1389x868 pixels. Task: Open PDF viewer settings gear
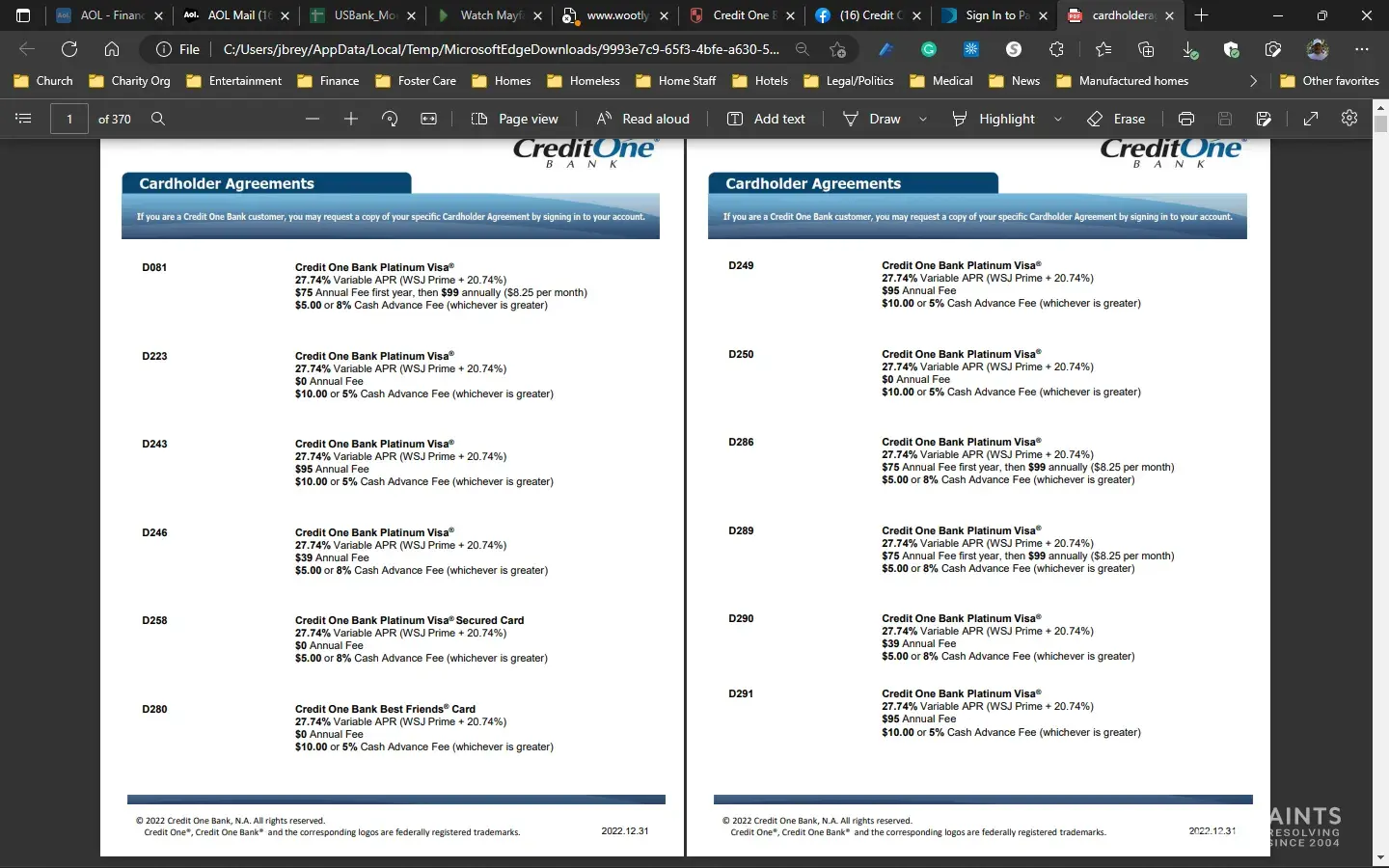click(1349, 118)
